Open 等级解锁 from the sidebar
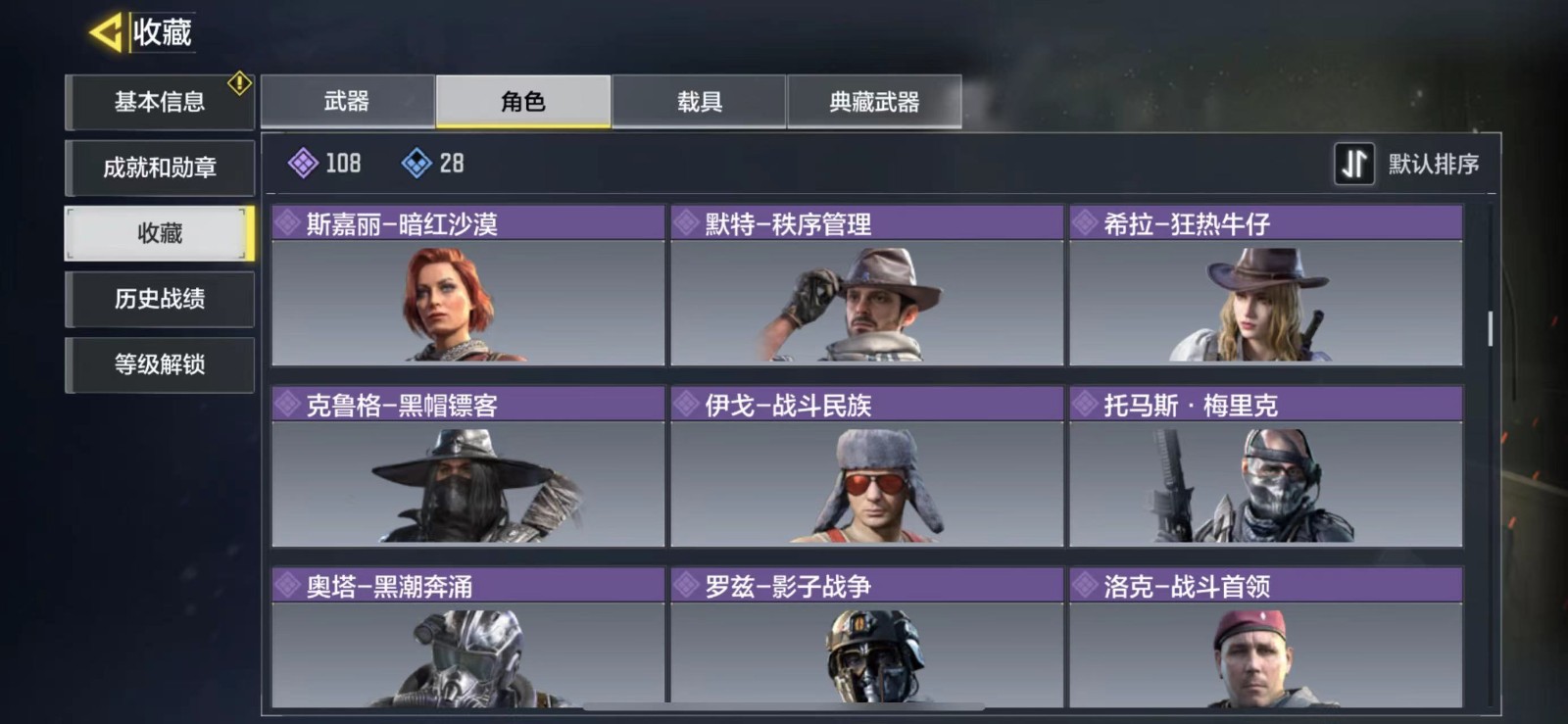The height and width of the screenshot is (724, 1568). 160,364
